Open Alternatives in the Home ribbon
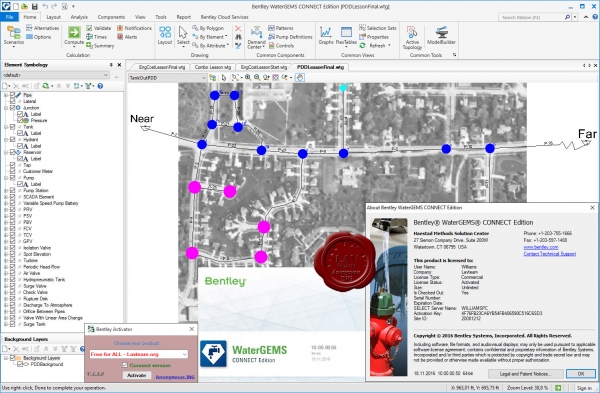Image resolution: width=600 pixels, height=393 pixels. (42, 28)
